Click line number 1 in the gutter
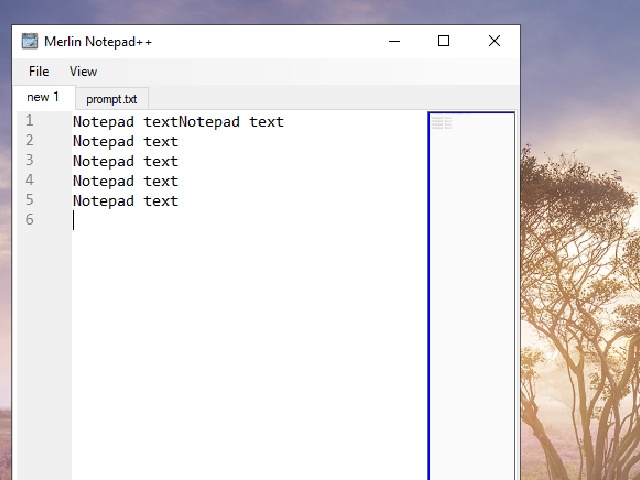 [29, 120]
